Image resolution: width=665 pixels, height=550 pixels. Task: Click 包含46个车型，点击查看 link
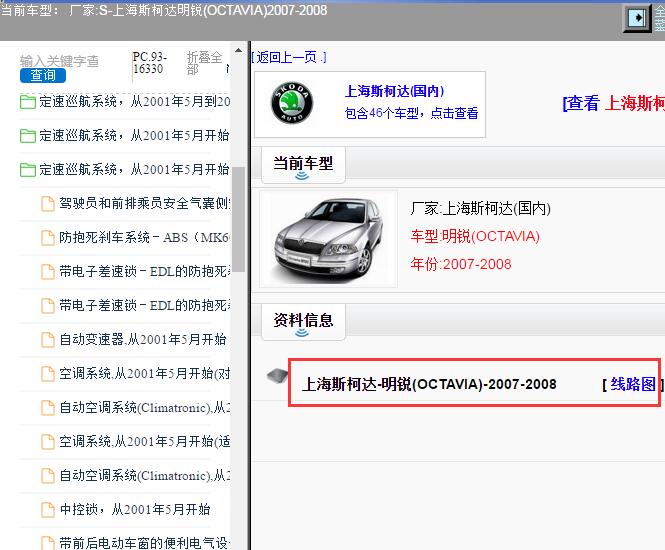[x=411, y=113]
